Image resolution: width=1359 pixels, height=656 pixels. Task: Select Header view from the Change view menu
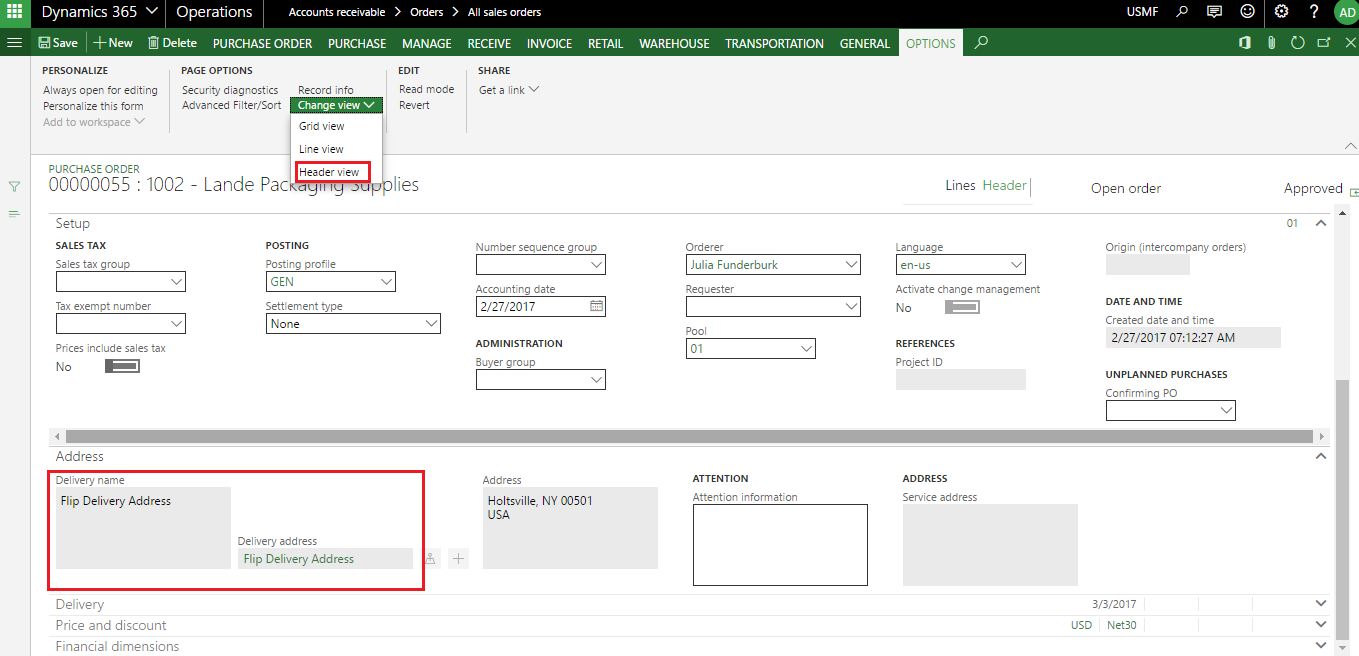point(329,172)
